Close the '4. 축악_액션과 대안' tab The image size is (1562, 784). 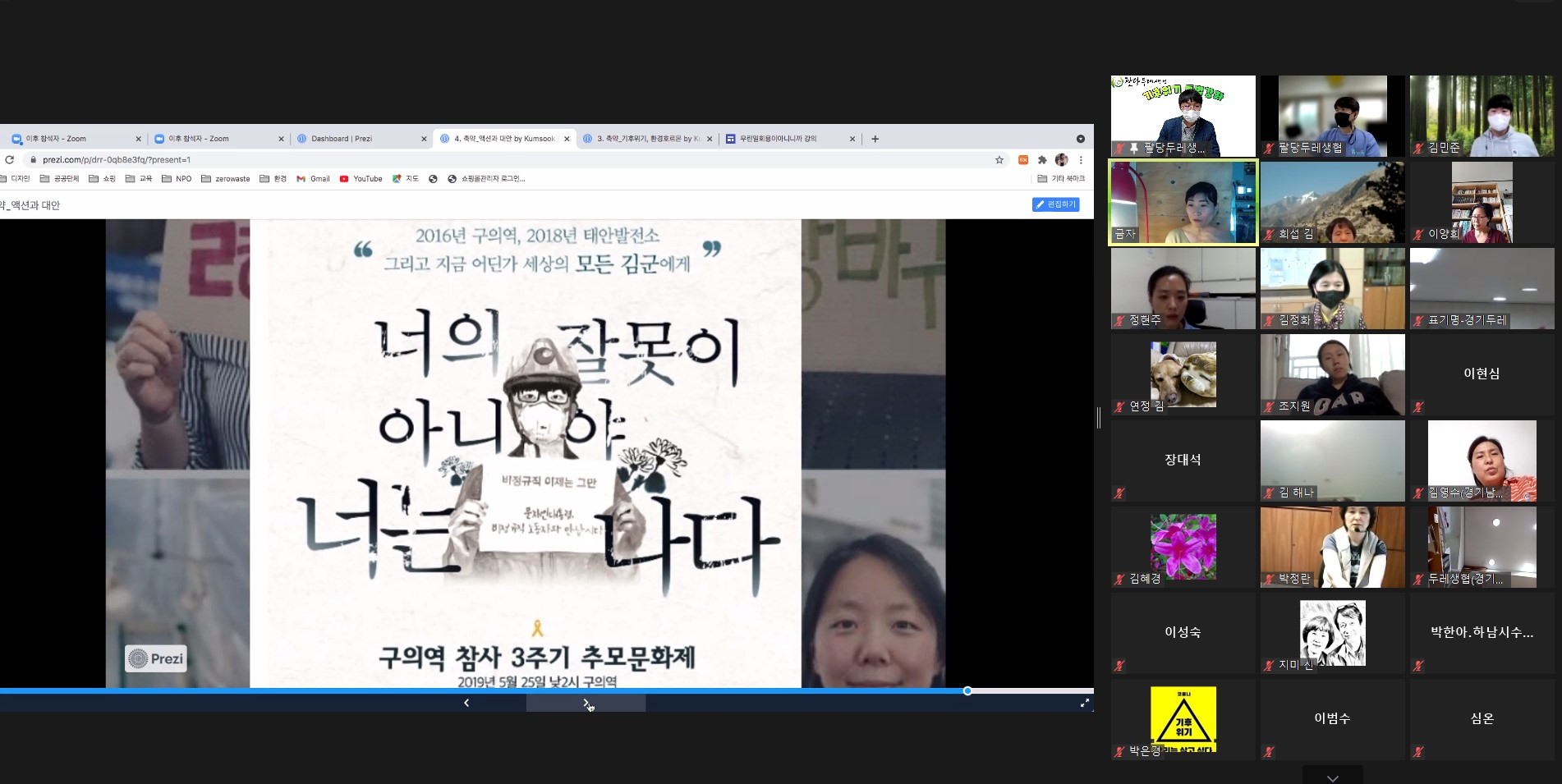coord(567,139)
